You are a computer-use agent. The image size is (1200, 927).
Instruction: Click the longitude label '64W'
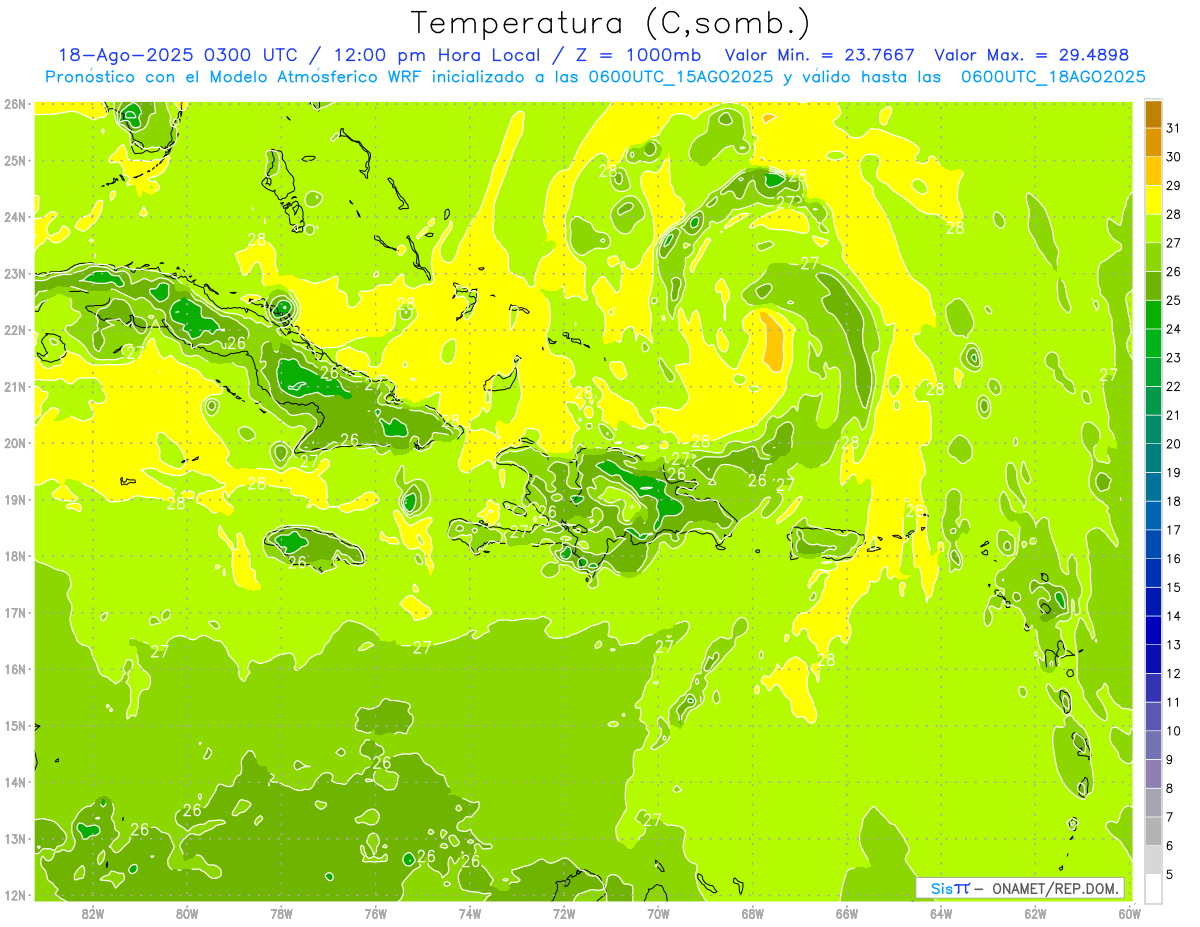[941, 913]
